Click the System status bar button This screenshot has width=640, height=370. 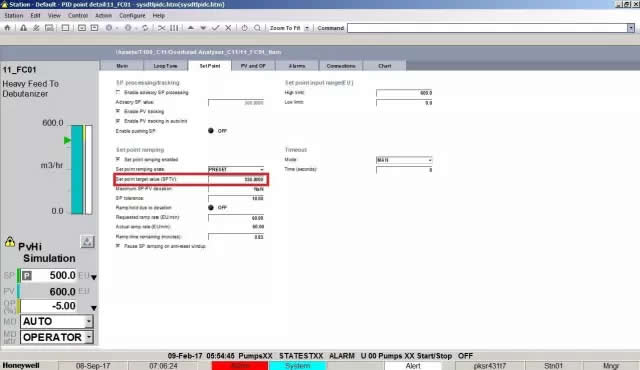298,366
